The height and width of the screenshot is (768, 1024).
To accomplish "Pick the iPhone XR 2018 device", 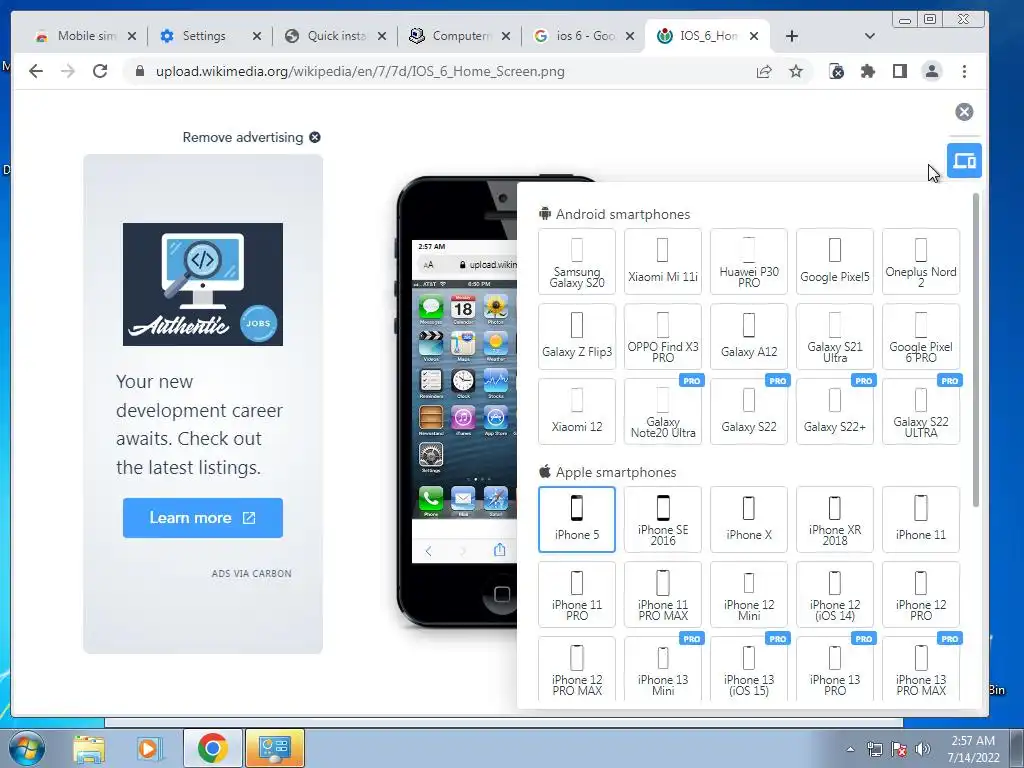I will [x=835, y=520].
